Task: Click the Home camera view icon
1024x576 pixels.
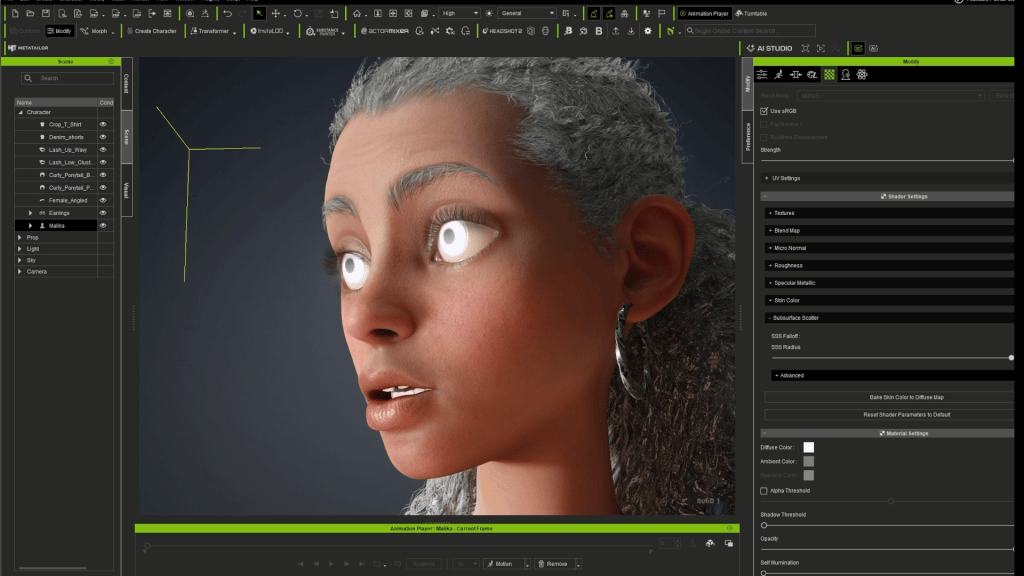Action: coord(357,13)
